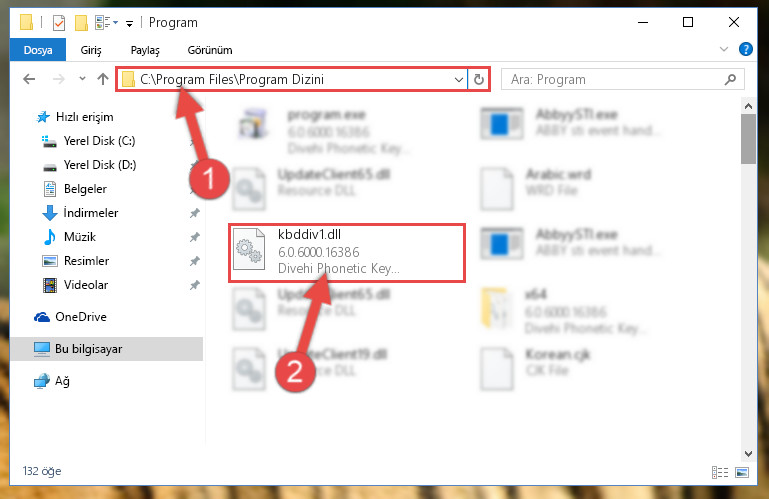Click Properties checkmark icon in title bar

click(x=59, y=23)
